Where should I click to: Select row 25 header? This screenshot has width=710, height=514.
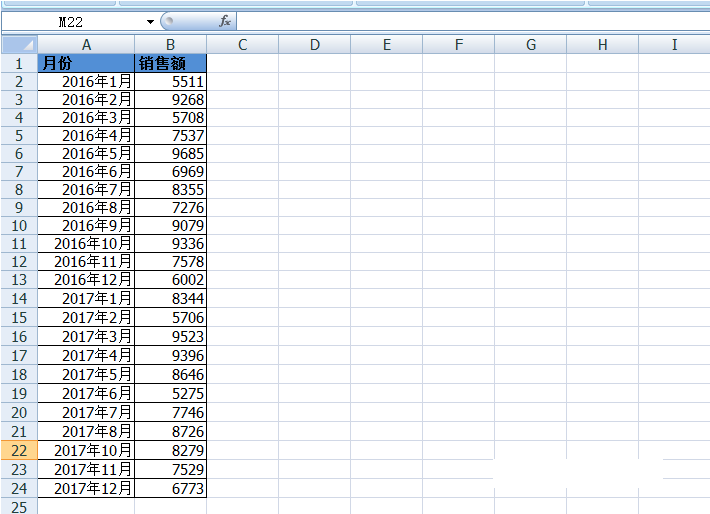tap(19, 506)
